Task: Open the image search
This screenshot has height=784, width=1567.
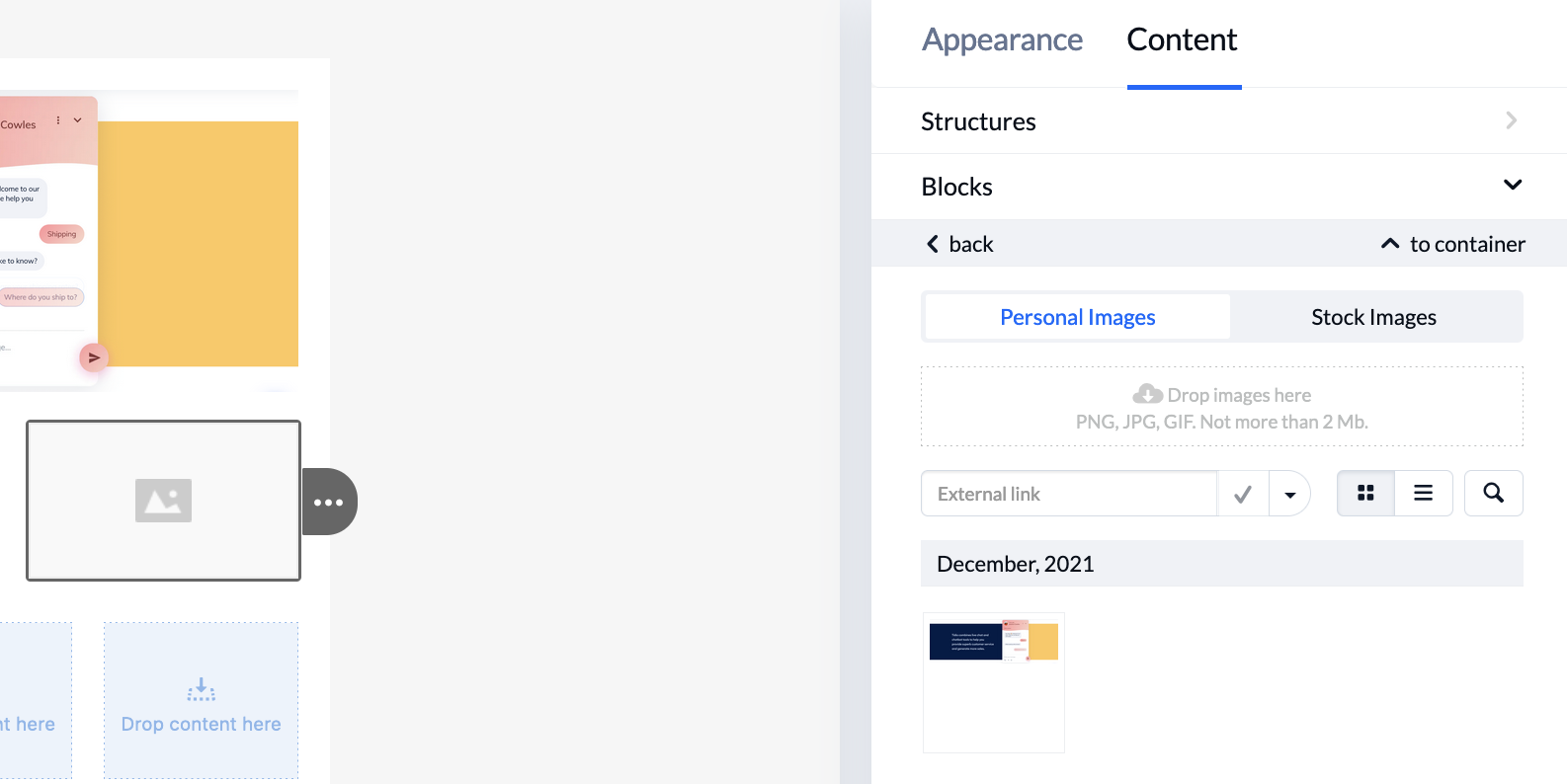Action: pyautogui.click(x=1493, y=494)
